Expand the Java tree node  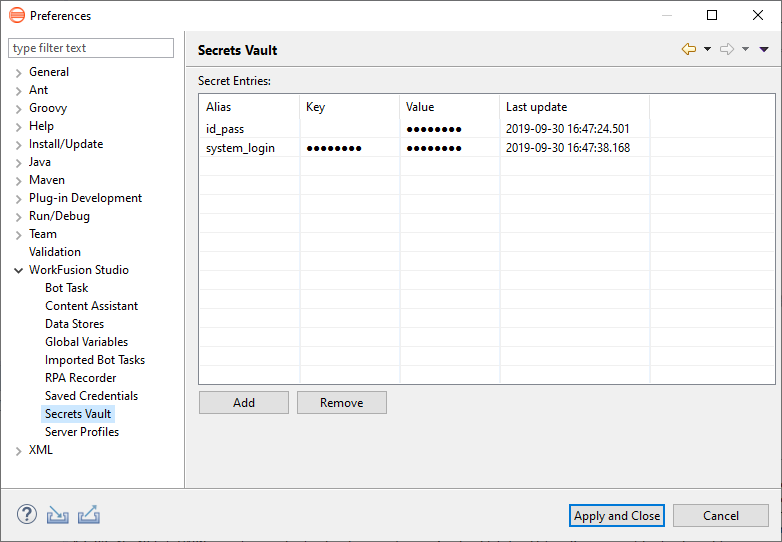pyautogui.click(x=18, y=163)
